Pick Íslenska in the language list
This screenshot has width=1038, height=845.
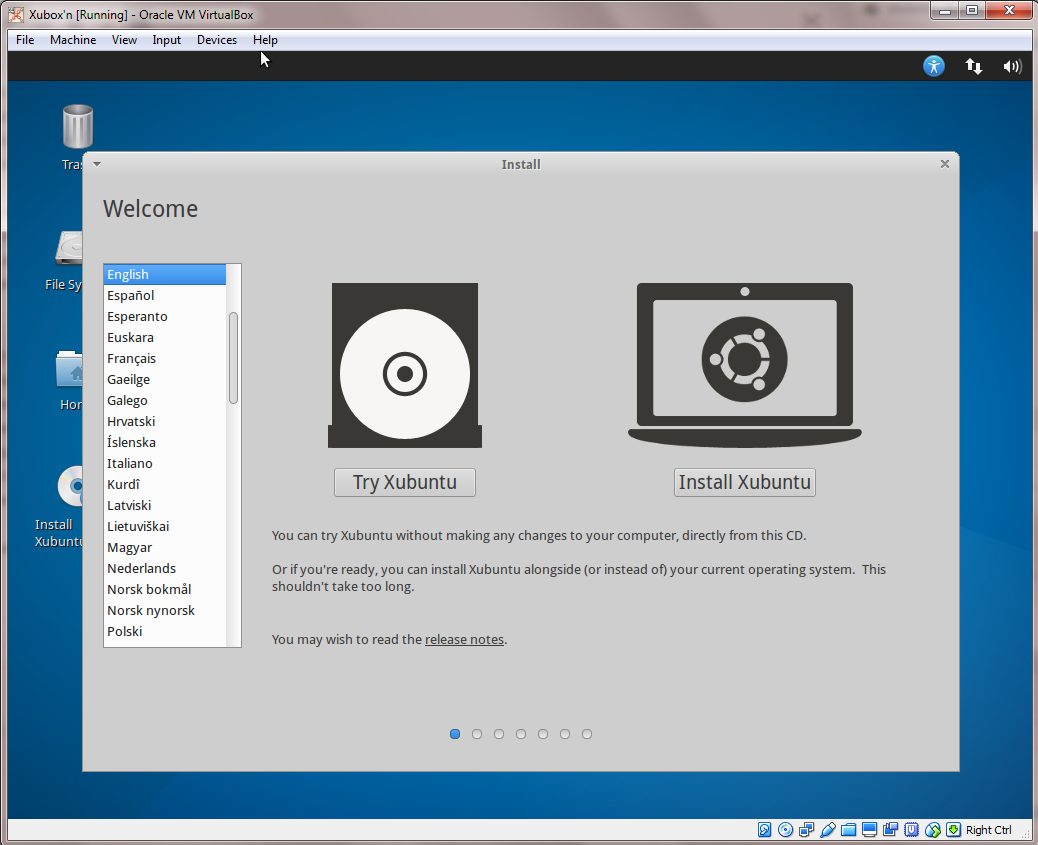(x=165, y=442)
